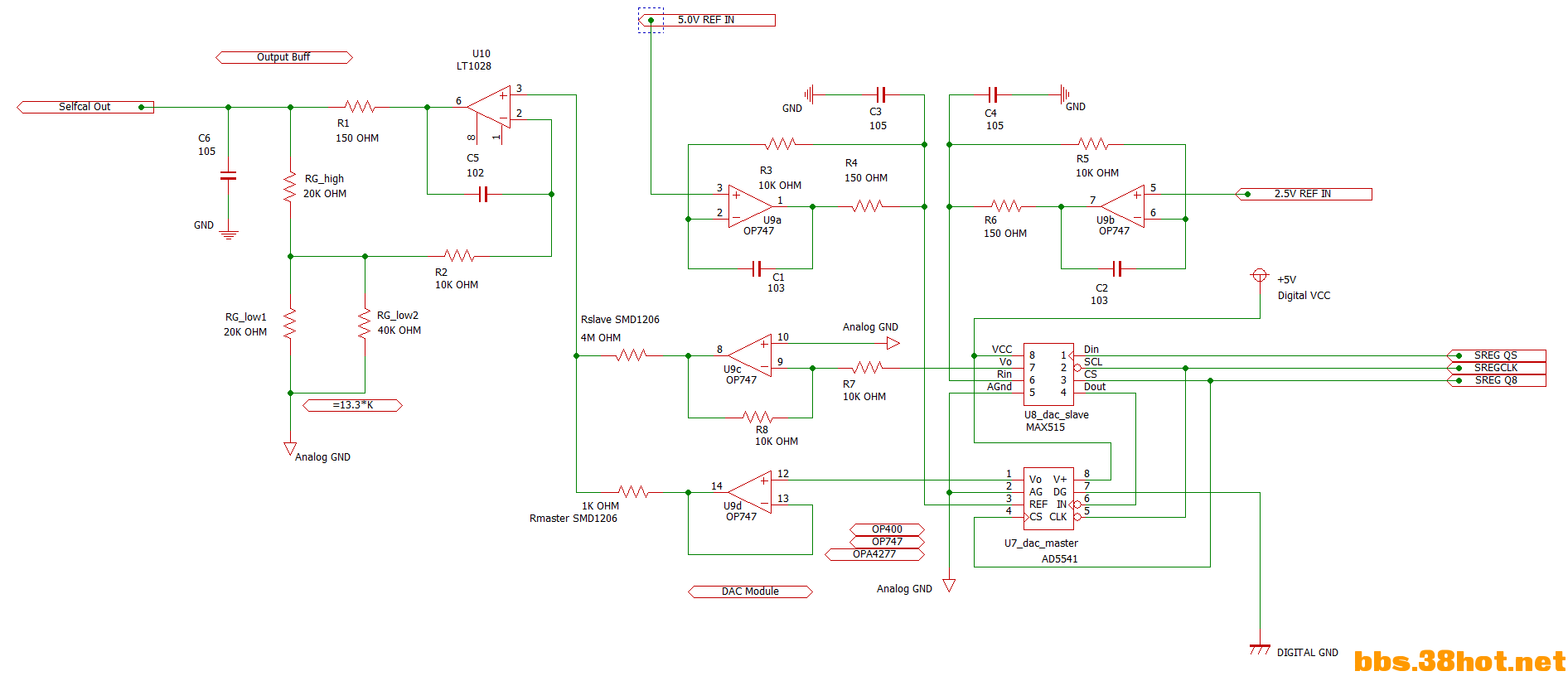The width and height of the screenshot is (1568, 676).
Task: Select resistor R1 150 OHM symbol
Action: pyautogui.click(x=360, y=107)
